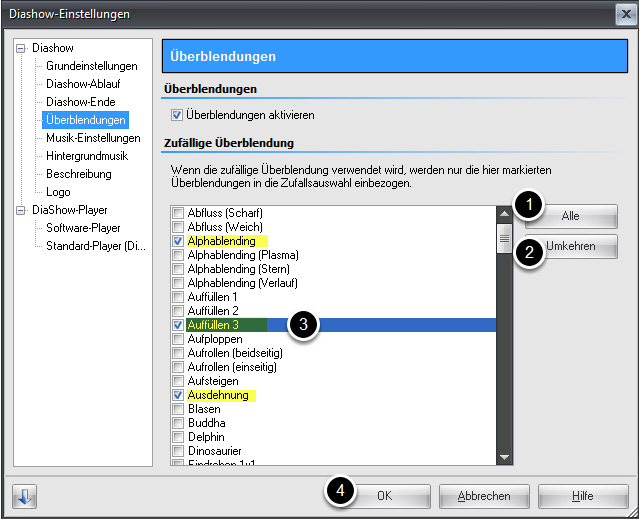Open help with the Hilfe button
The height and width of the screenshot is (520, 640).
(582, 496)
